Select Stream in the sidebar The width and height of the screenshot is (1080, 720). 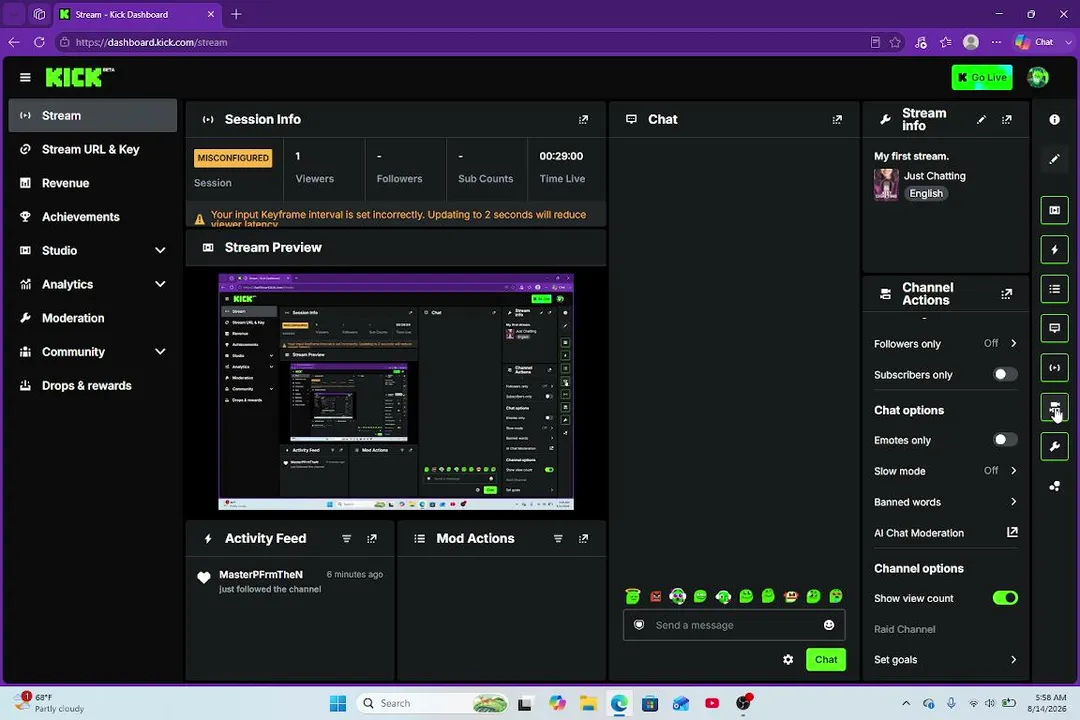(92, 116)
